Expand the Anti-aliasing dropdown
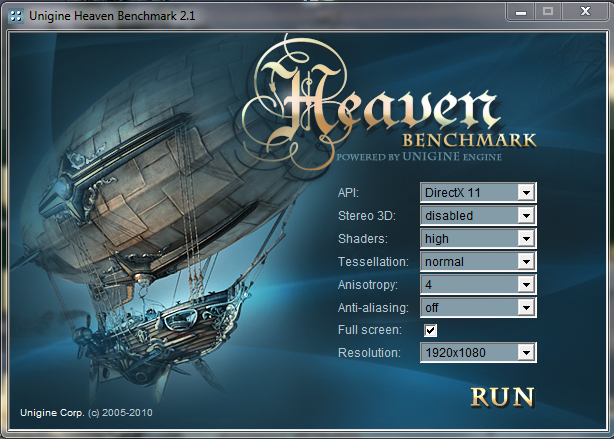The image size is (614, 439). pyautogui.click(x=478, y=307)
